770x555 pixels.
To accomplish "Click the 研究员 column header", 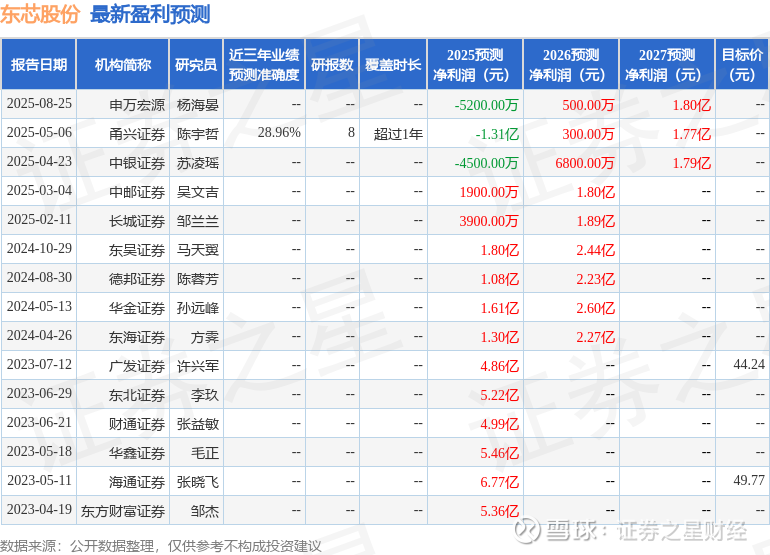I will pyautogui.click(x=196, y=64).
